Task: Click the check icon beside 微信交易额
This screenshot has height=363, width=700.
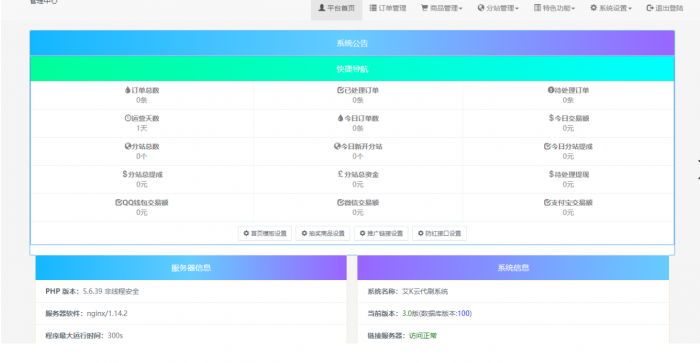Action: tap(340, 202)
